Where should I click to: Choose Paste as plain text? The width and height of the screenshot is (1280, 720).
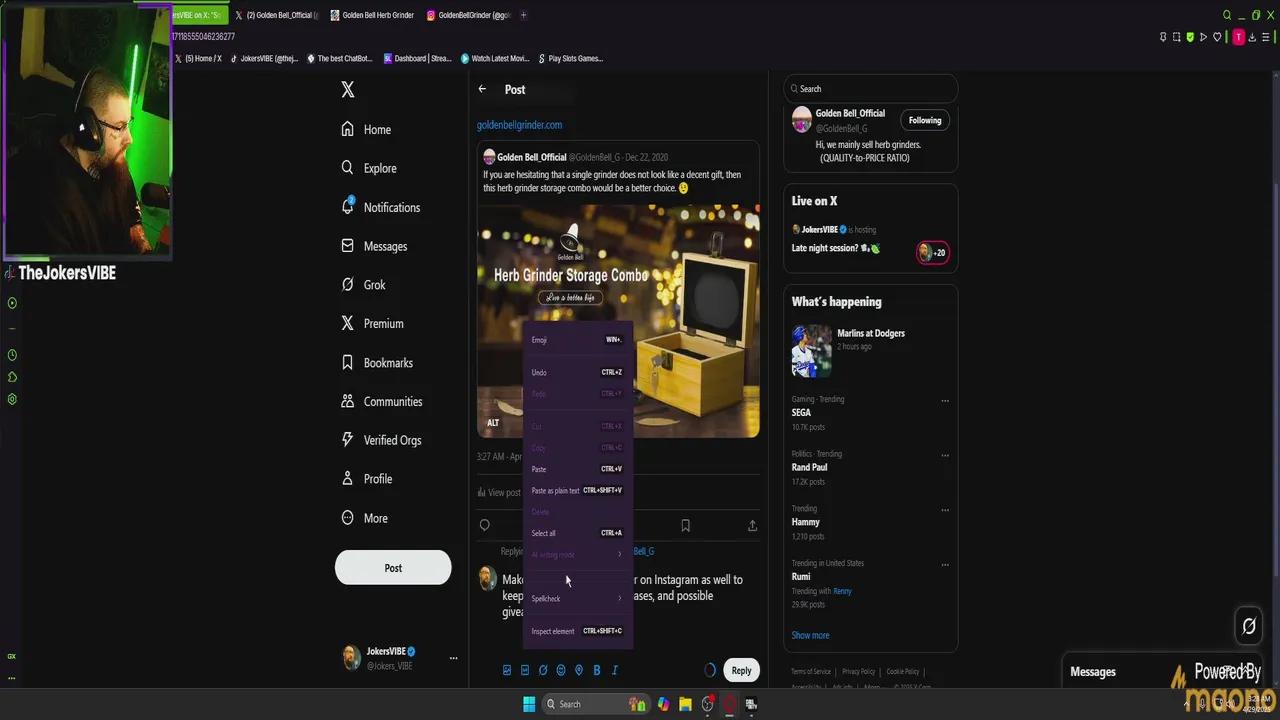pos(577,490)
